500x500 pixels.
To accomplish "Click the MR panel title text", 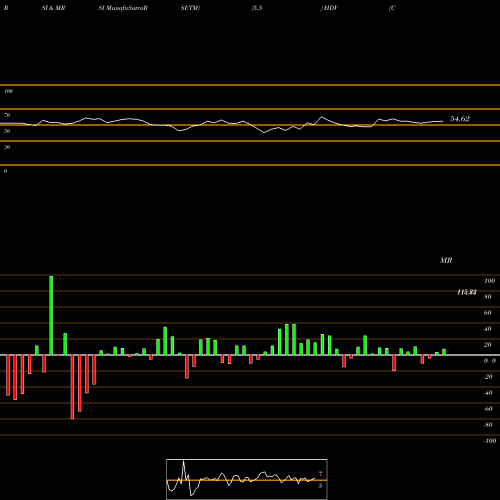I will pyautogui.click(x=446, y=260).
